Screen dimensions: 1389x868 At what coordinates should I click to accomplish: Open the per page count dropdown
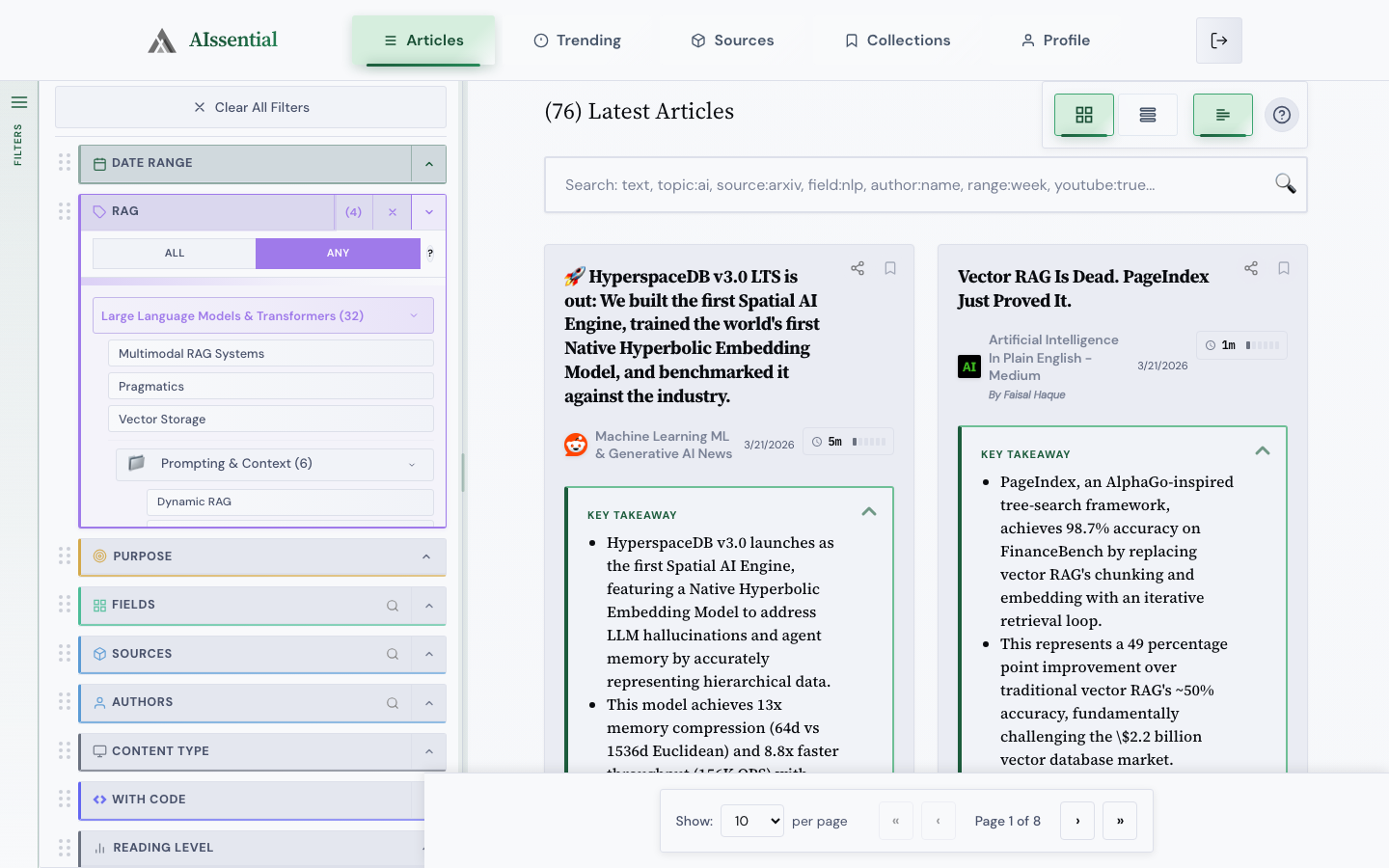[752, 821]
